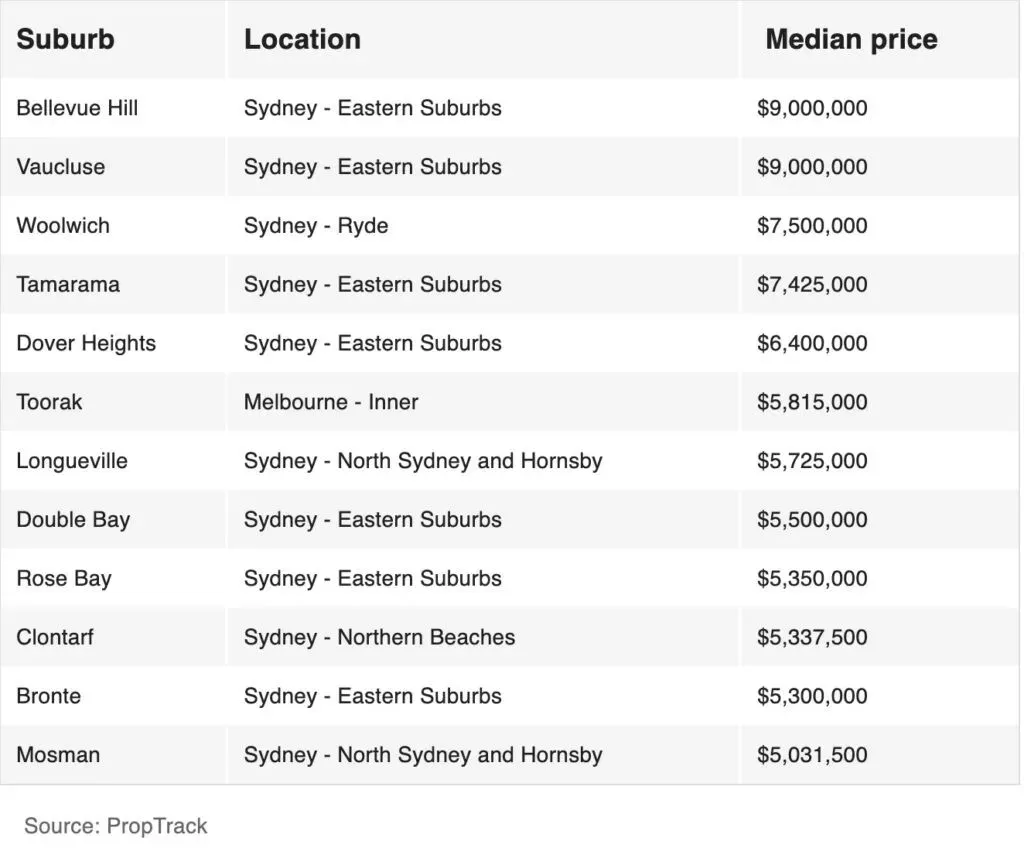The width and height of the screenshot is (1024, 848).
Task: Click Sydney - Ryde location cell
Action: point(316,226)
